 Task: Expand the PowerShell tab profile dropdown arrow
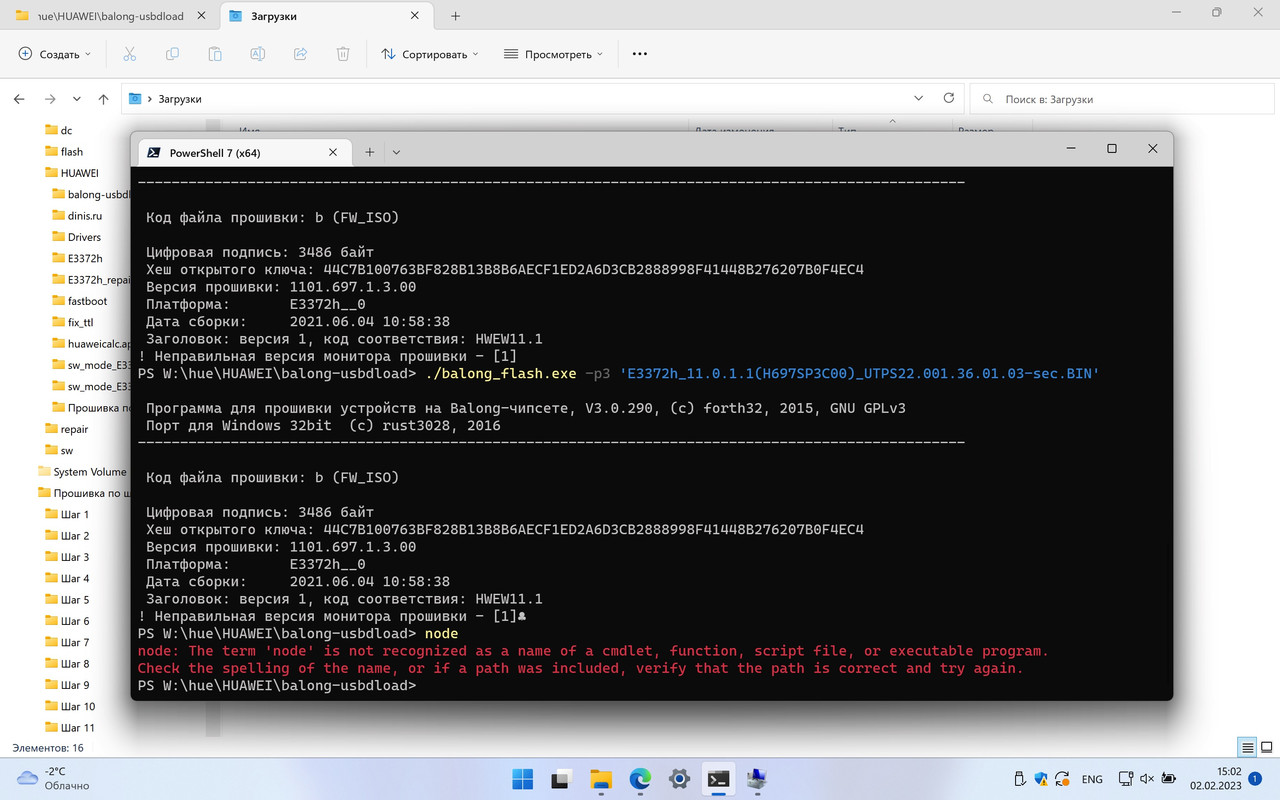point(397,152)
